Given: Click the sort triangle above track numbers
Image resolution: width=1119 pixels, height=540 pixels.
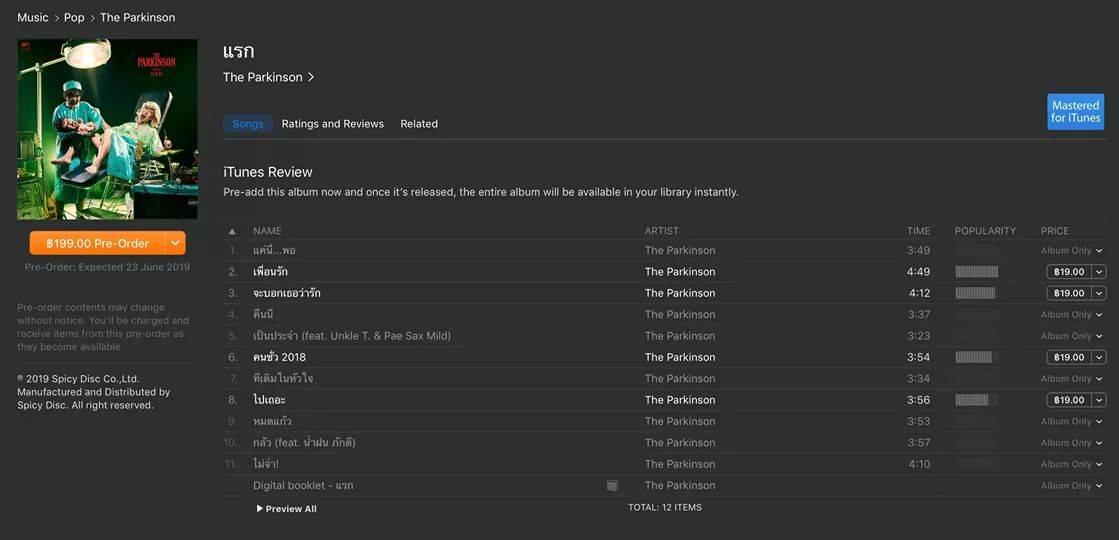Looking at the screenshot, I should click(x=232, y=231).
